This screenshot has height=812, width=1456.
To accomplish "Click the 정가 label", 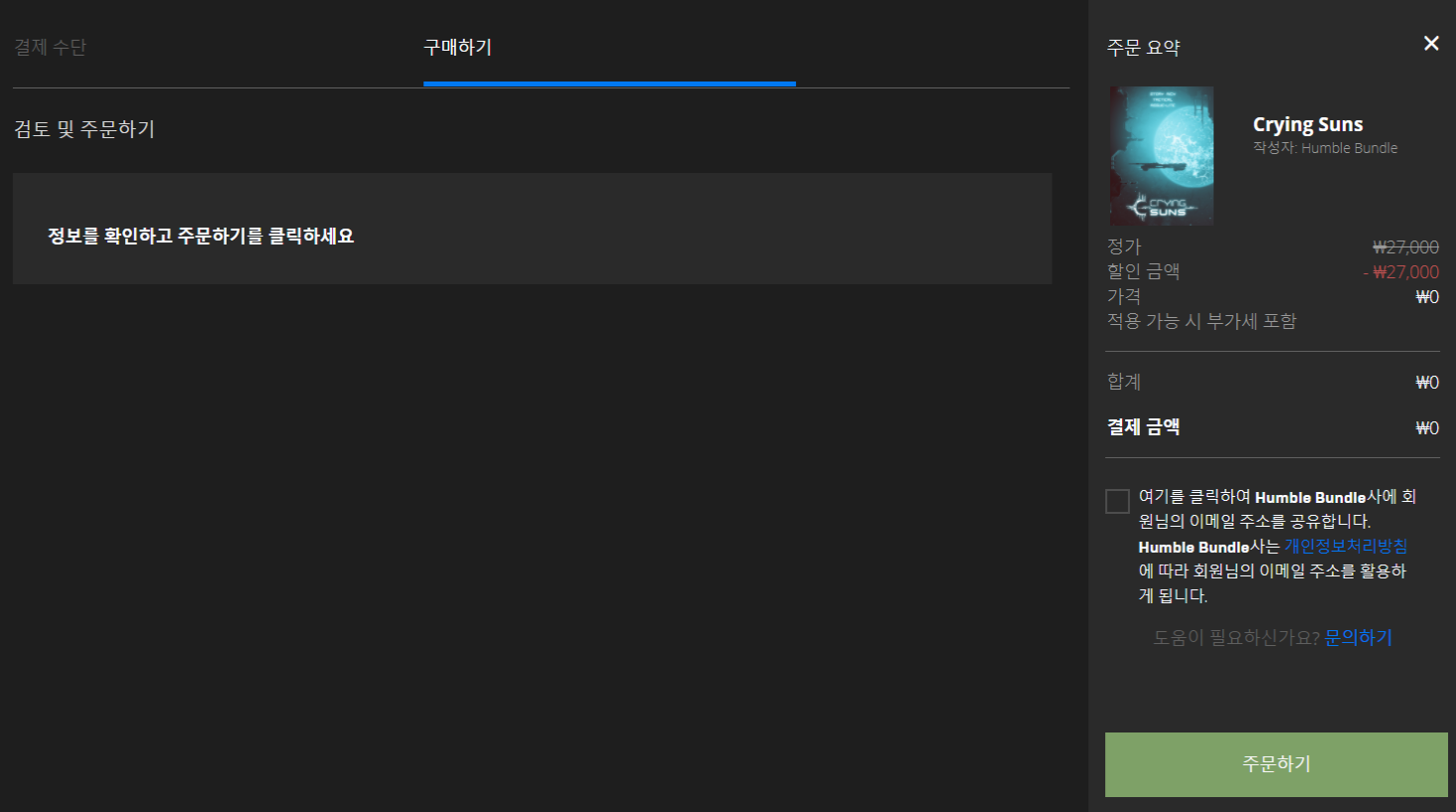I will click(1124, 246).
